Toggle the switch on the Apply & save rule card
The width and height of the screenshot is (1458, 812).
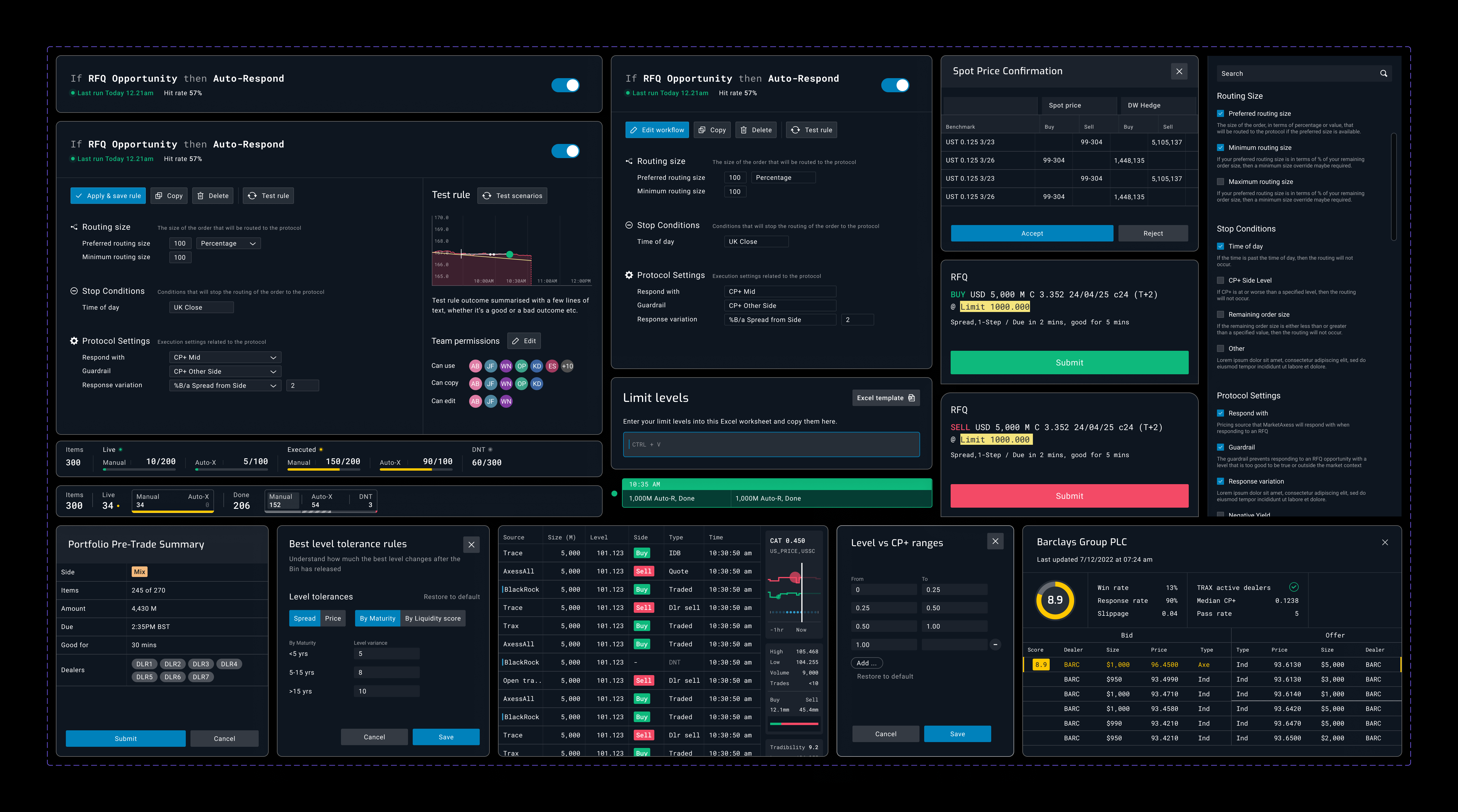point(566,151)
